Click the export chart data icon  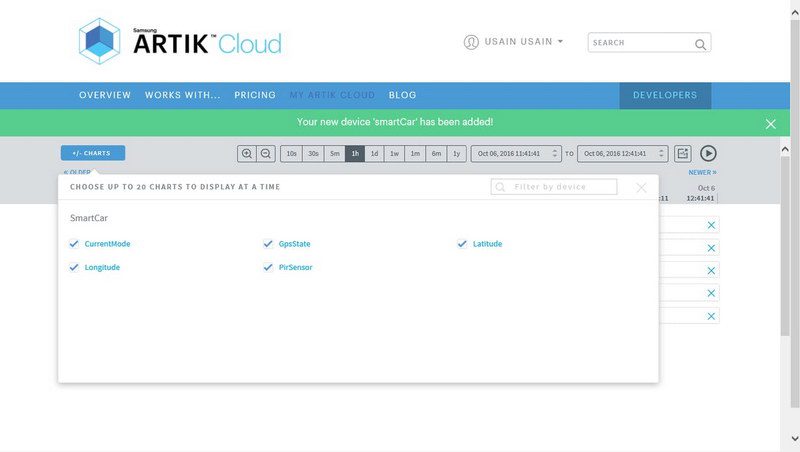683,154
